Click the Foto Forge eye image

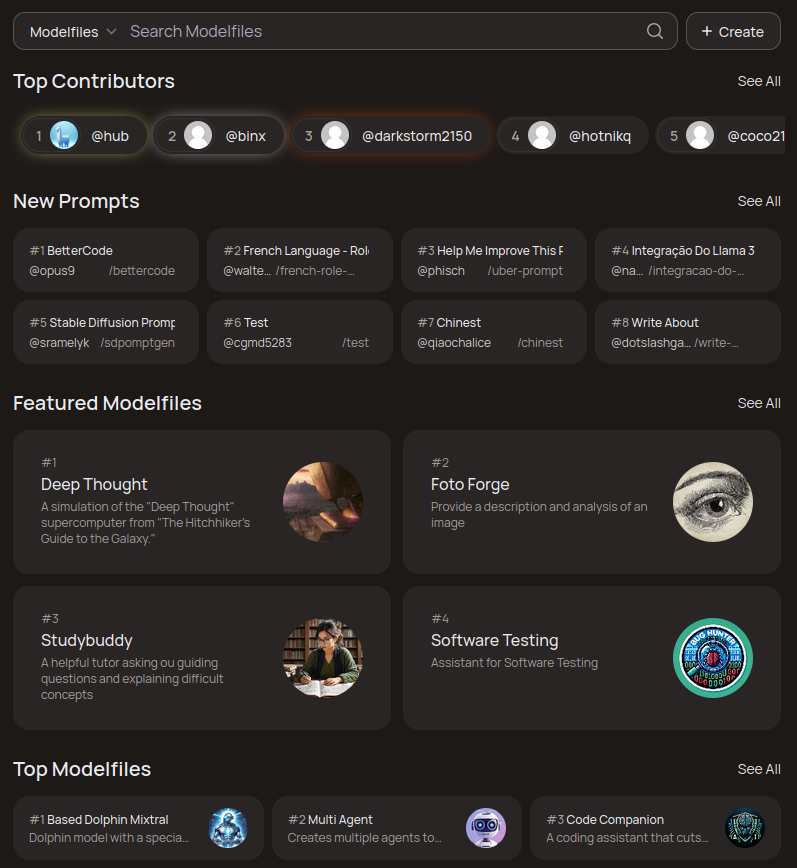(713, 502)
